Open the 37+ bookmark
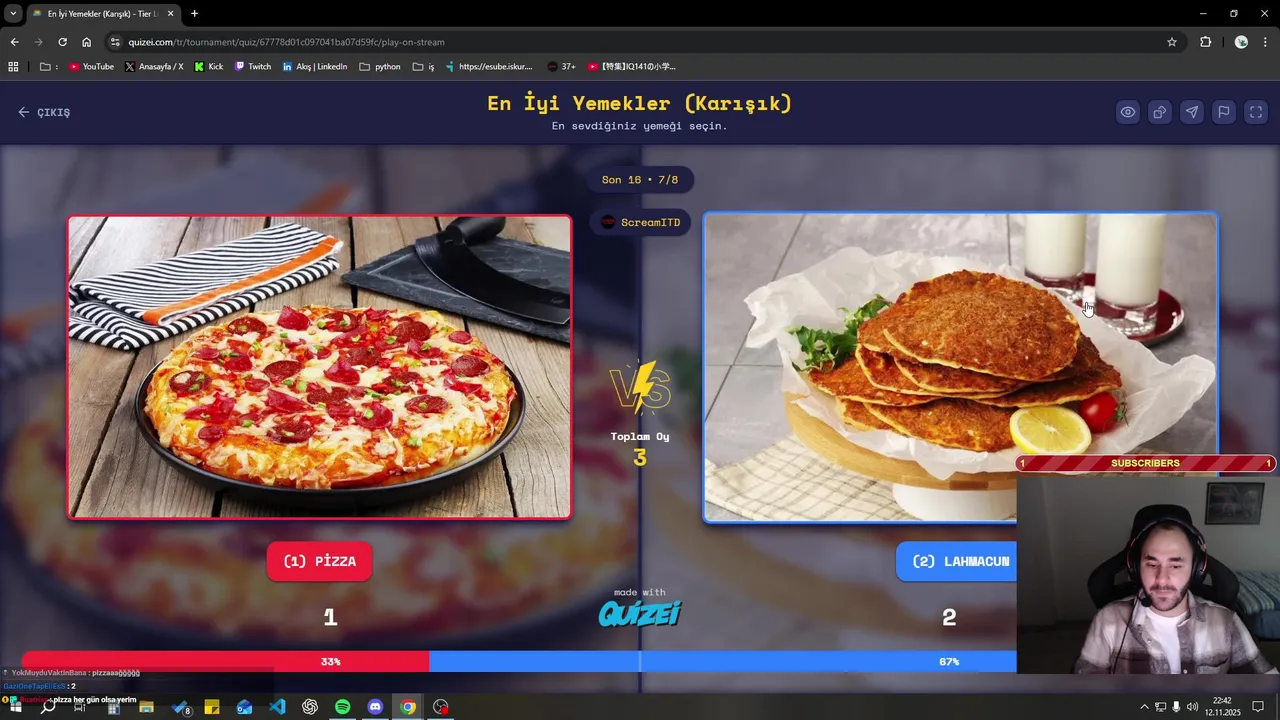This screenshot has width=1280, height=720. coord(562,67)
